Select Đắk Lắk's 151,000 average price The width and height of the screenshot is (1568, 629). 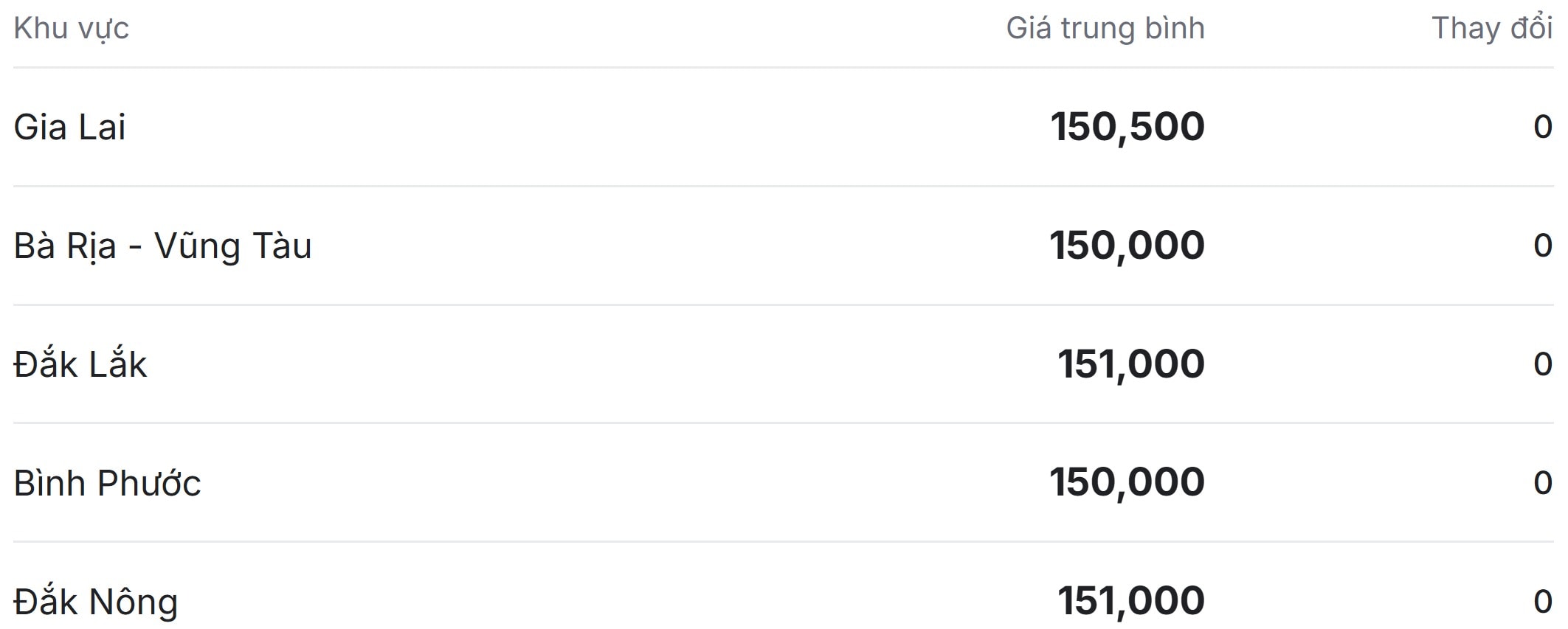(1130, 364)
